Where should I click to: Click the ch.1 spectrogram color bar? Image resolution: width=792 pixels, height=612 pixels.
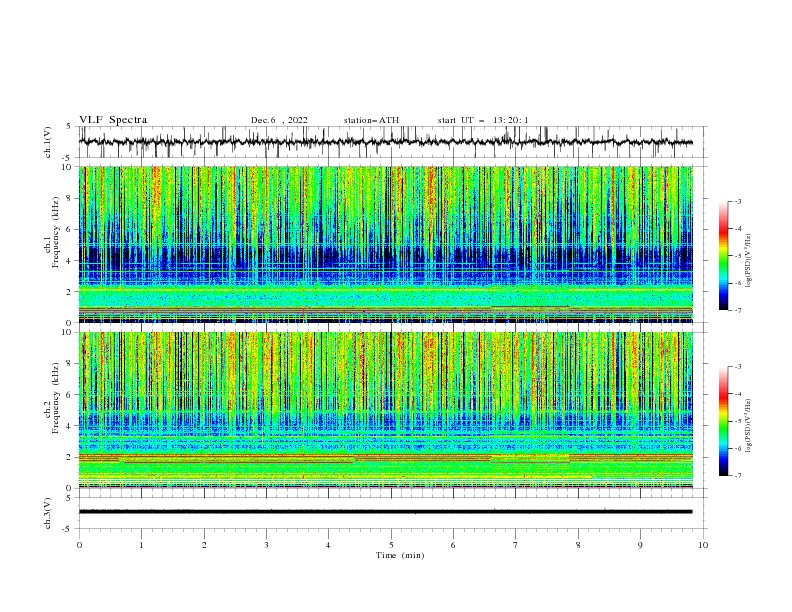(723, 256)
